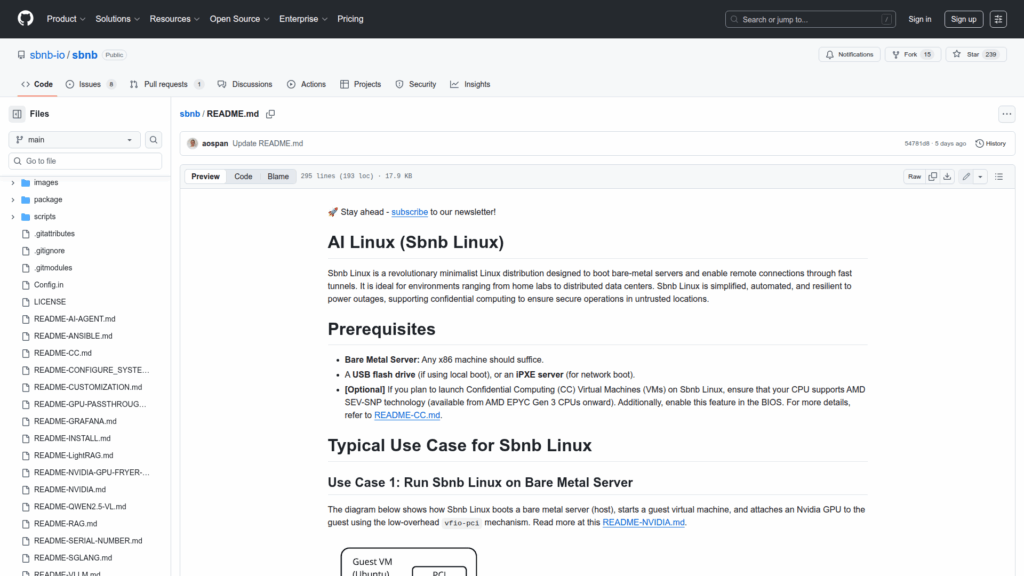Focus the Go to file input
Screen dimensions: 1024x576
[85, 161]
